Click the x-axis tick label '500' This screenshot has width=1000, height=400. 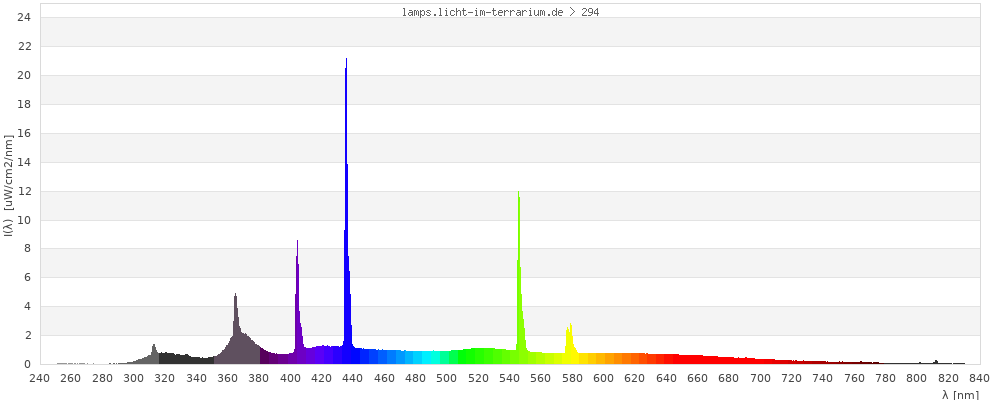coord(447,378)
